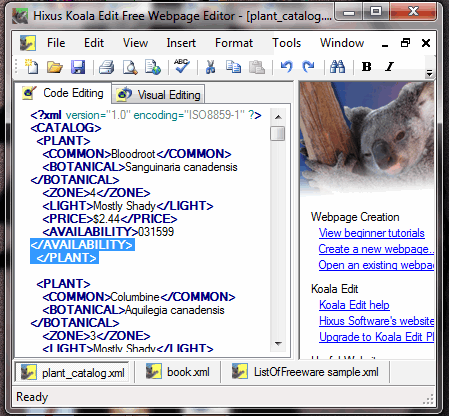The width and height of the screenshot is (449, 416).
Task: Switch to the book.xml document tab
Action: pyautogui.click(x=177, y=372)
